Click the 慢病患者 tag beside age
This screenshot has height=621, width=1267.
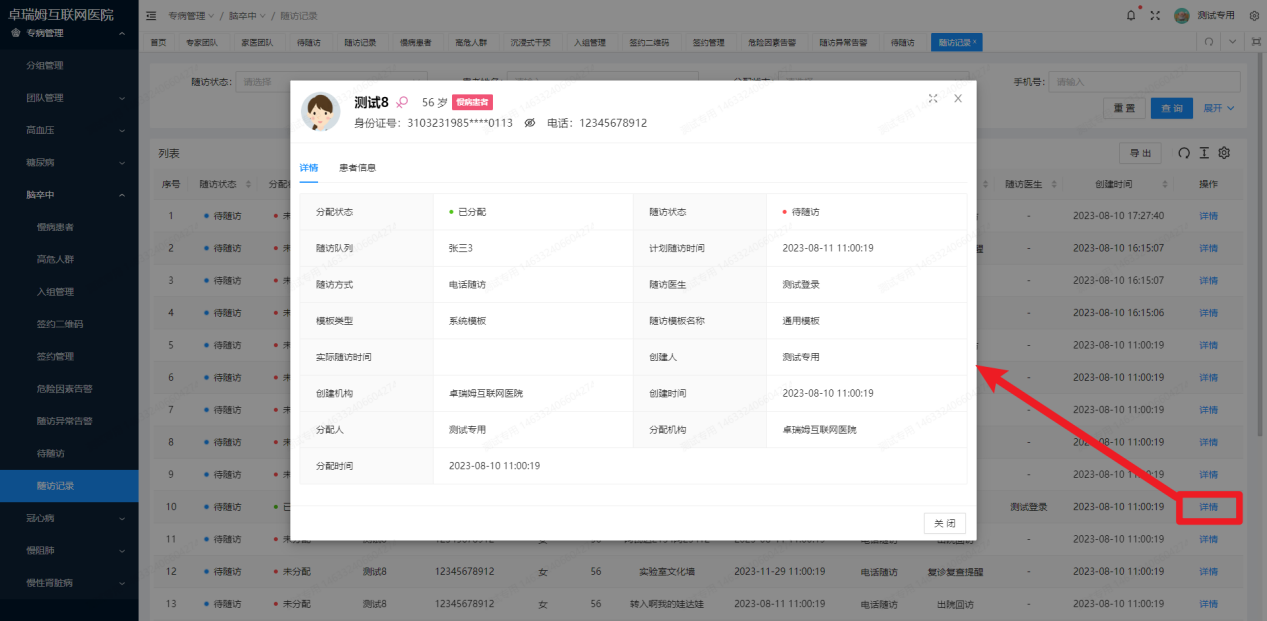click(x=472, y=102)
